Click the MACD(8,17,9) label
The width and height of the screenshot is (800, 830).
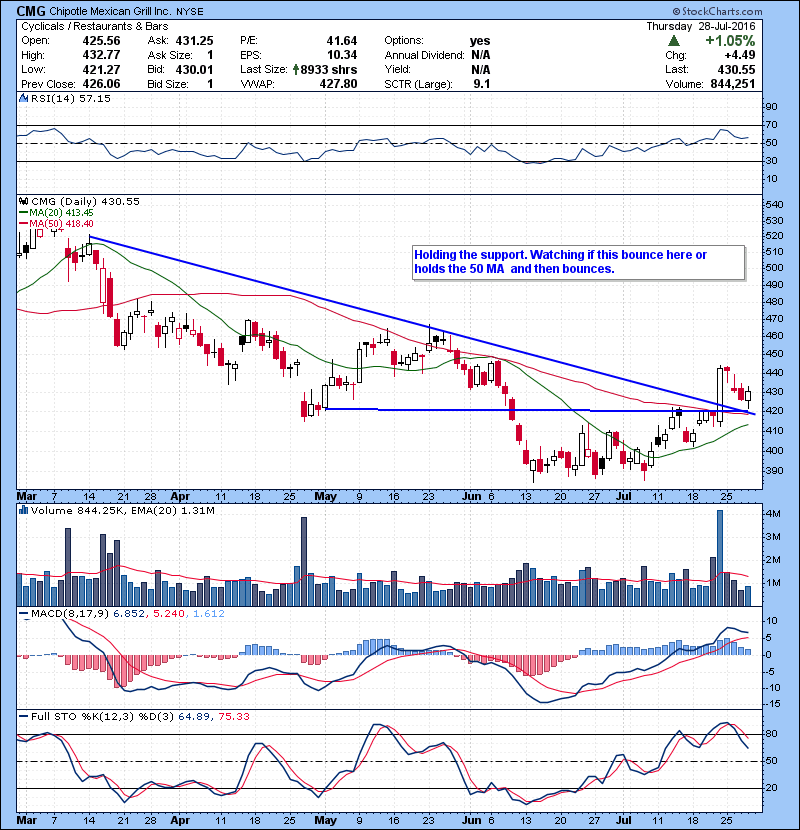coord(70,614)
